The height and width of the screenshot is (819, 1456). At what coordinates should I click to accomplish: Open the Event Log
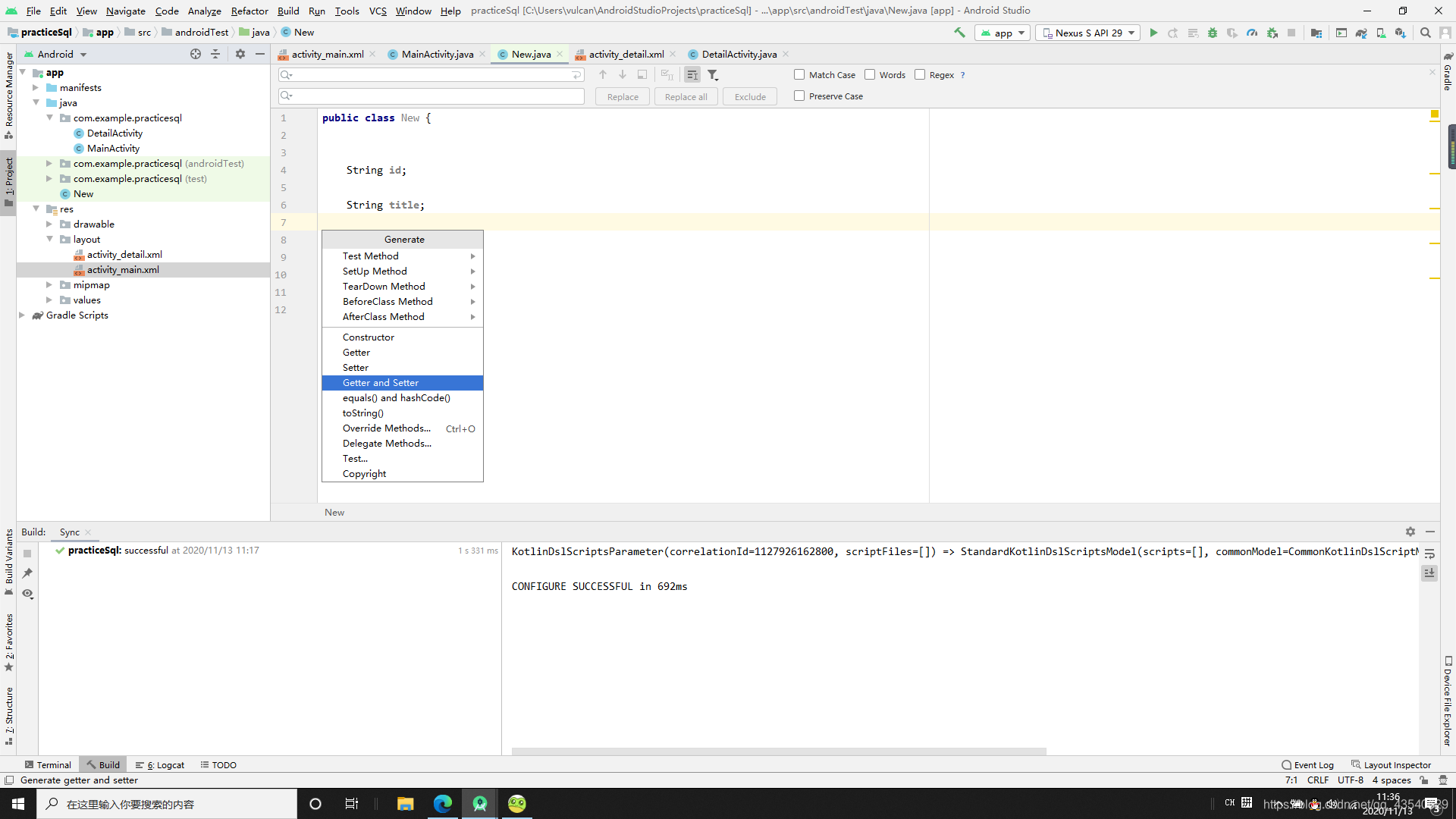point(1307,764)
